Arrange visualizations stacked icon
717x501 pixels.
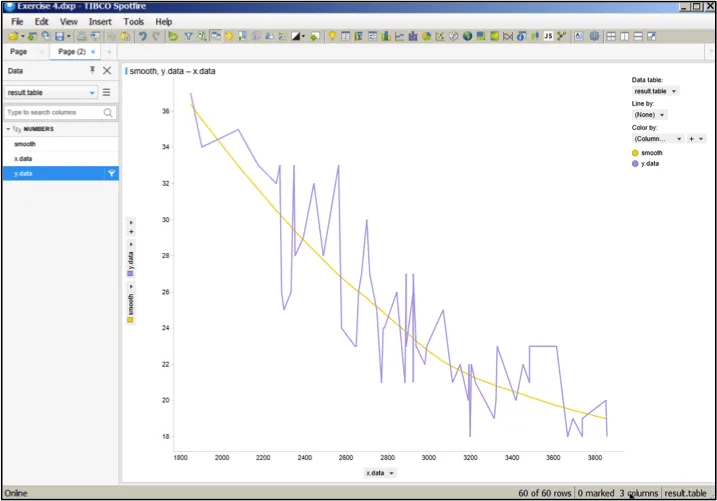[638, 36]
